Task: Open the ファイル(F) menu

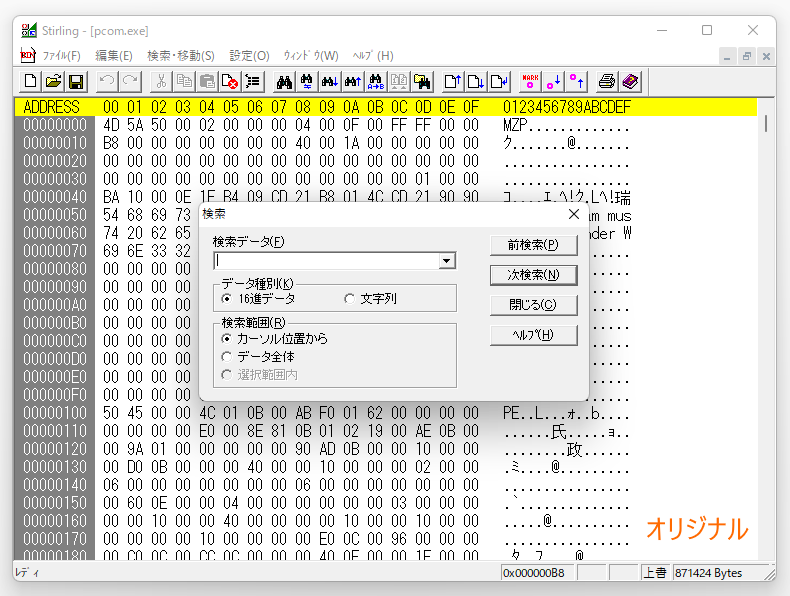Action: click(61, 55)
